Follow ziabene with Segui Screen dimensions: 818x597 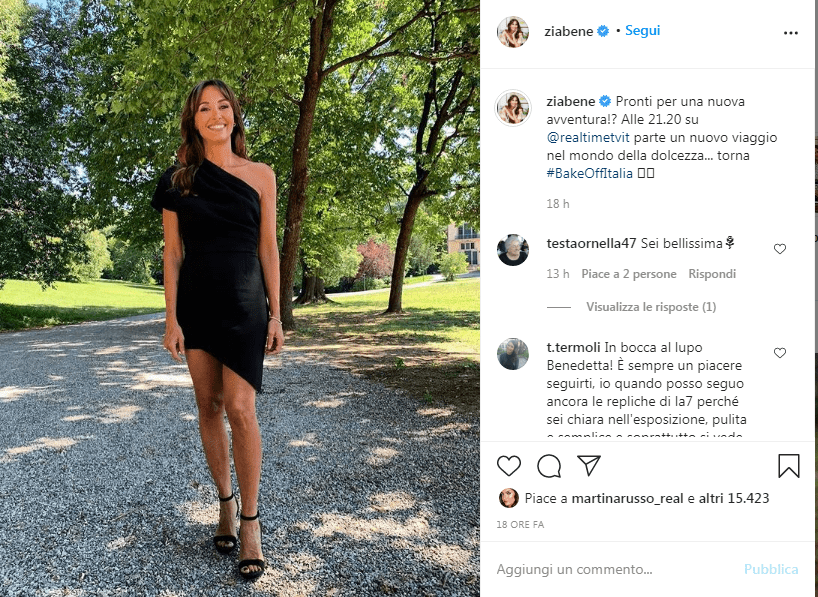[643, 31]
